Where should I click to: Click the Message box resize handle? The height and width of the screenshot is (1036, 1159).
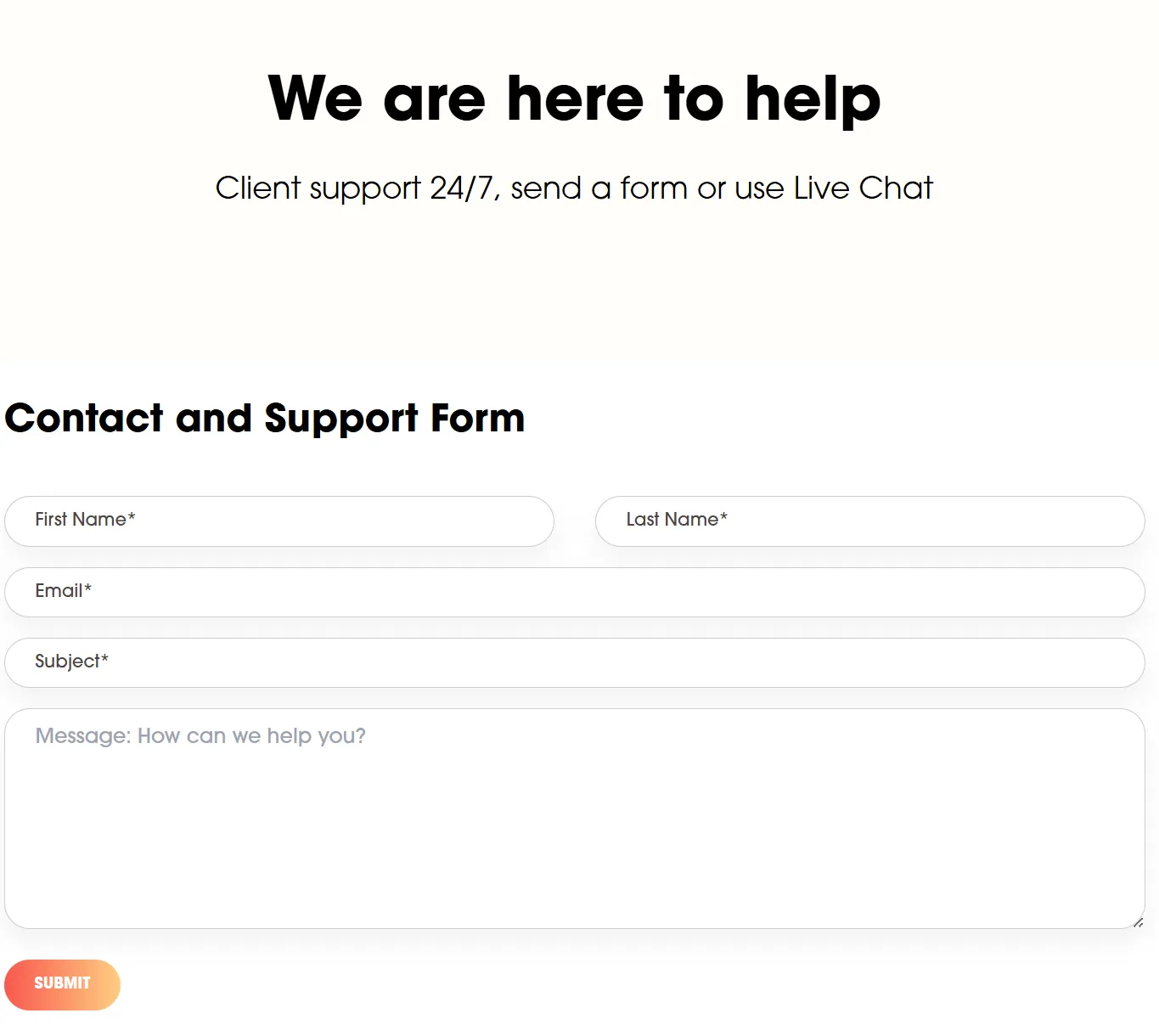[x=1138, y=922]
